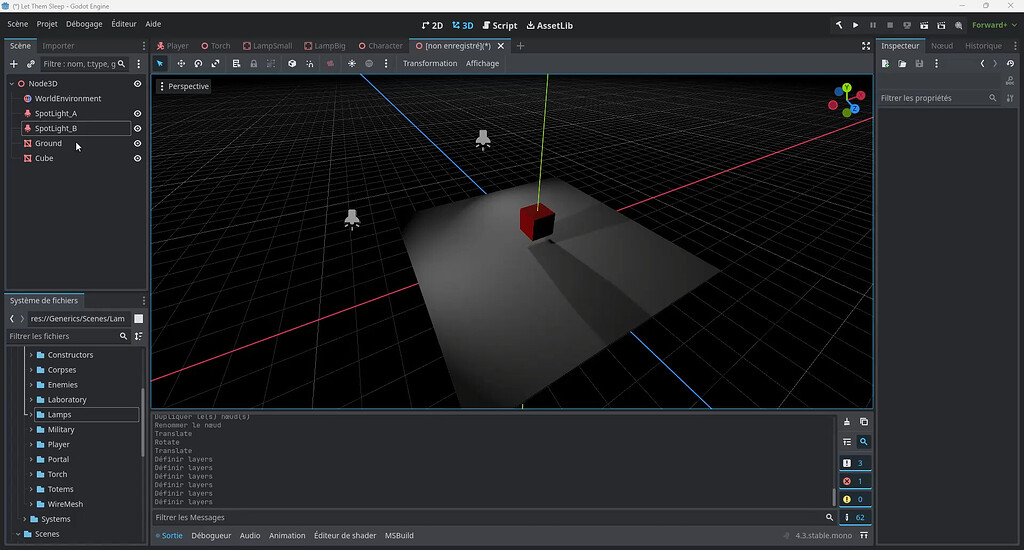Switch to the Script workspace

500,25
